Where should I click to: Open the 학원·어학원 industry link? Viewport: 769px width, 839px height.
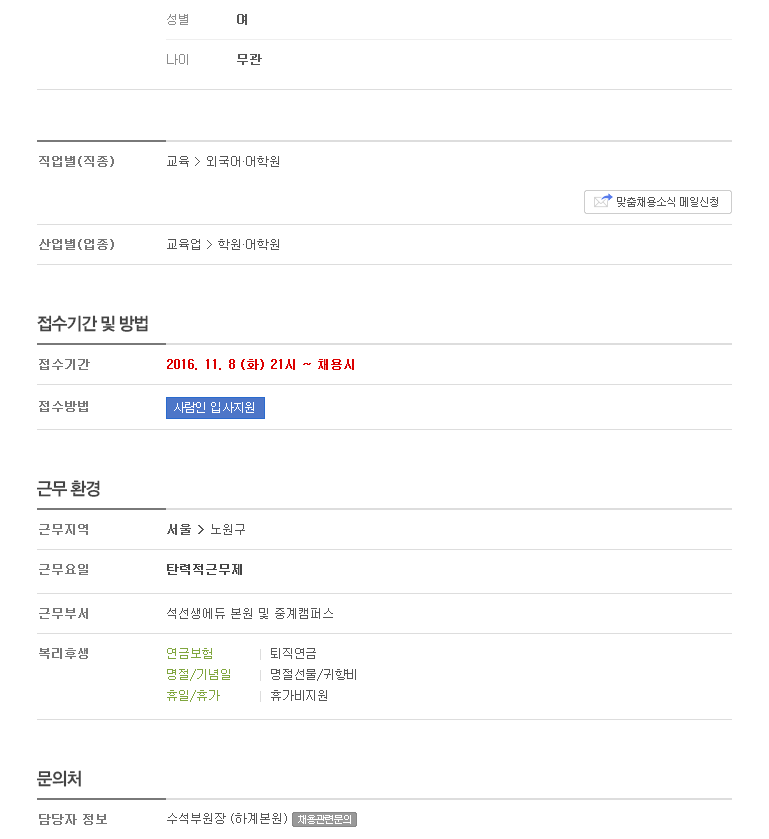click(249, 245)
